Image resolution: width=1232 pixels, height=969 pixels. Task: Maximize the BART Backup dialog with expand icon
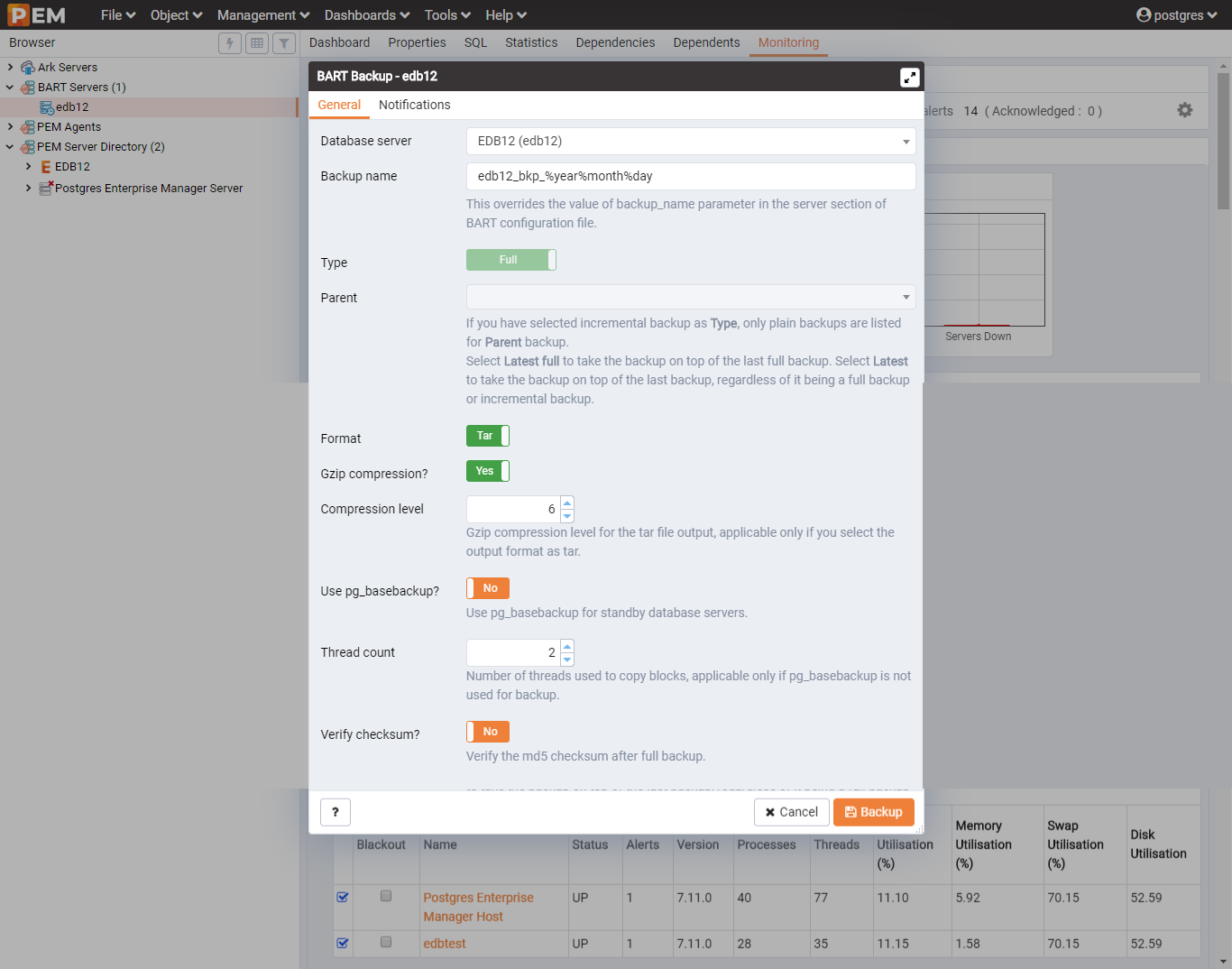click(x=910, y=78)
